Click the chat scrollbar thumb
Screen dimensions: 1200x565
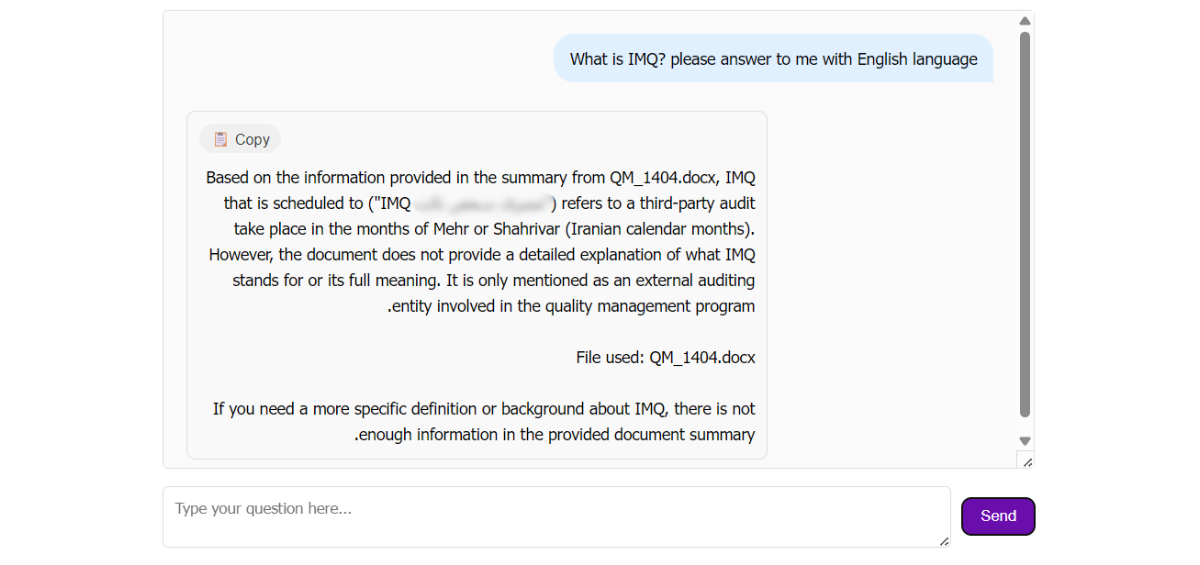[x=1024, y=220]
